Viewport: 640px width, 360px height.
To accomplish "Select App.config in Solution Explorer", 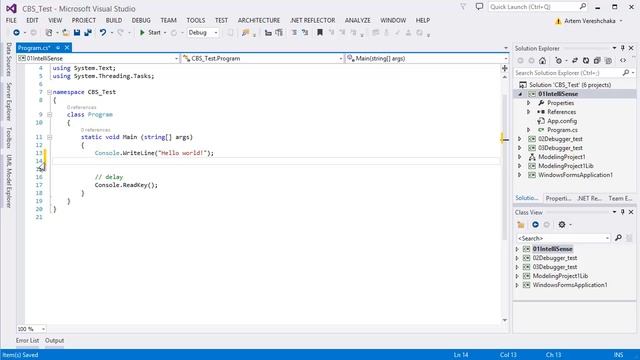I will [x=562, y=121].
